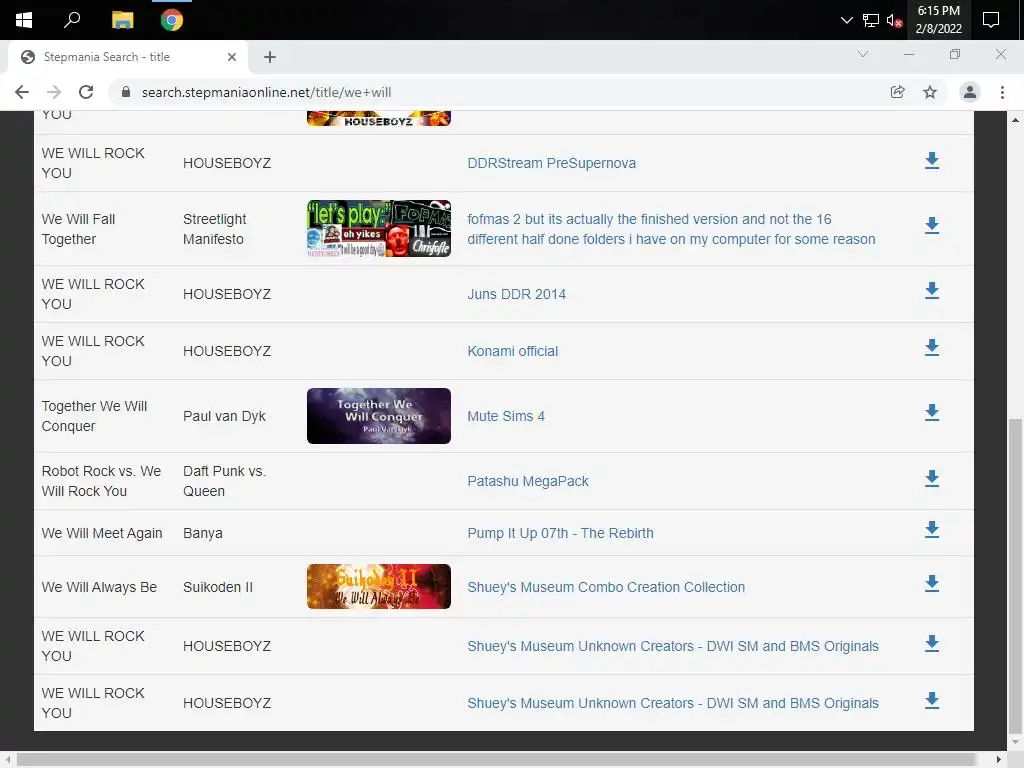Select the artist text Paul van Dyk
The width and height of the screenshot is (1024, 768).
click(x=224, y=417)
